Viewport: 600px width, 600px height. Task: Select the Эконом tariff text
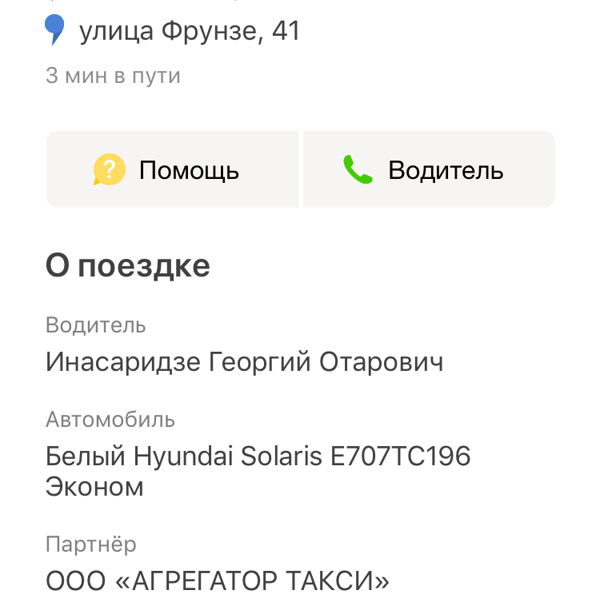point(95,487)
